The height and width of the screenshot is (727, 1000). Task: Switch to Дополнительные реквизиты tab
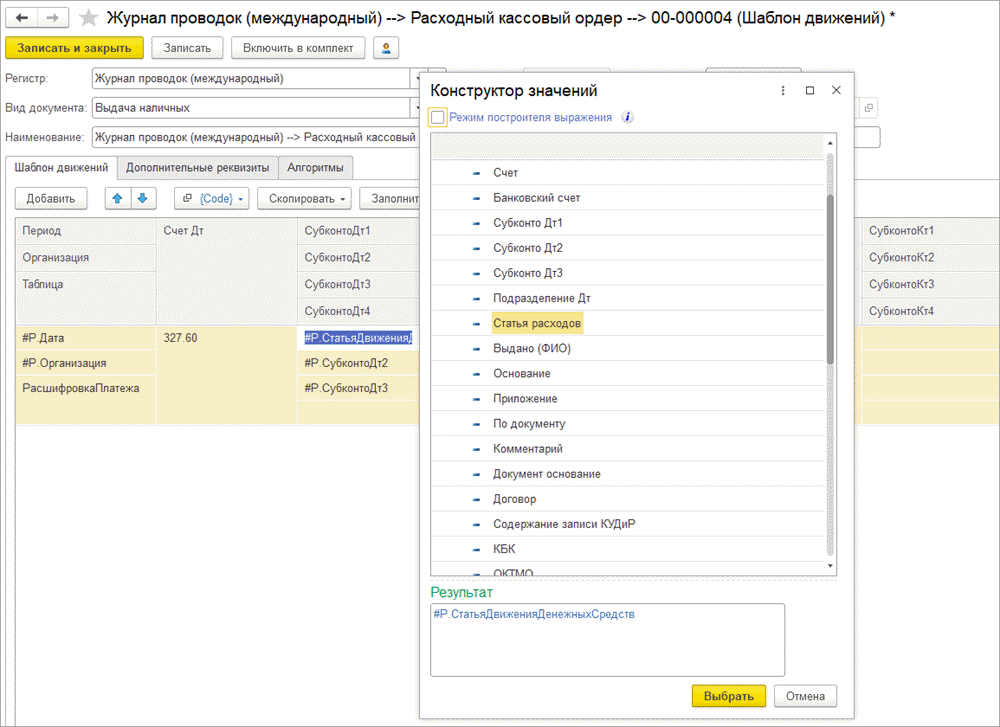tap(197, 168)
